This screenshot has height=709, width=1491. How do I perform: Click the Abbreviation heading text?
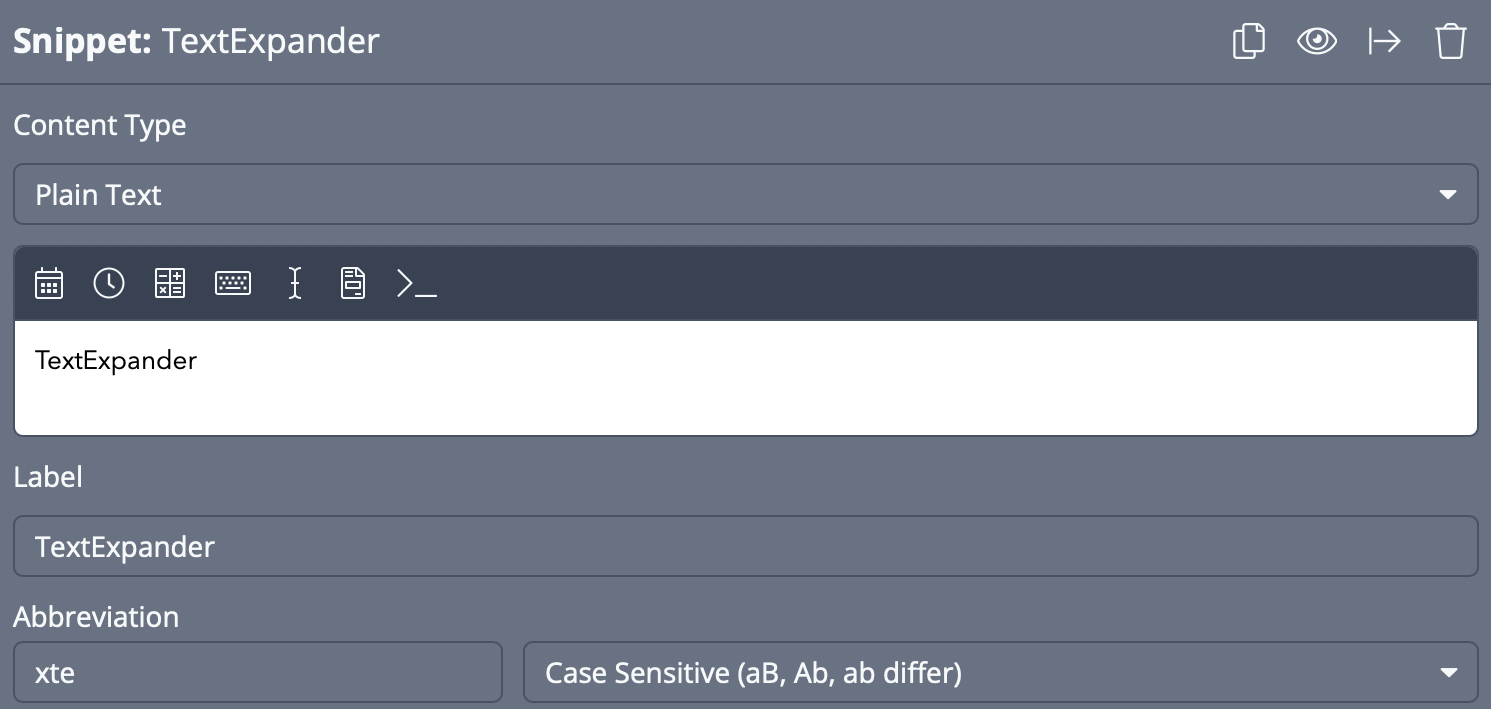coord(96,617)
